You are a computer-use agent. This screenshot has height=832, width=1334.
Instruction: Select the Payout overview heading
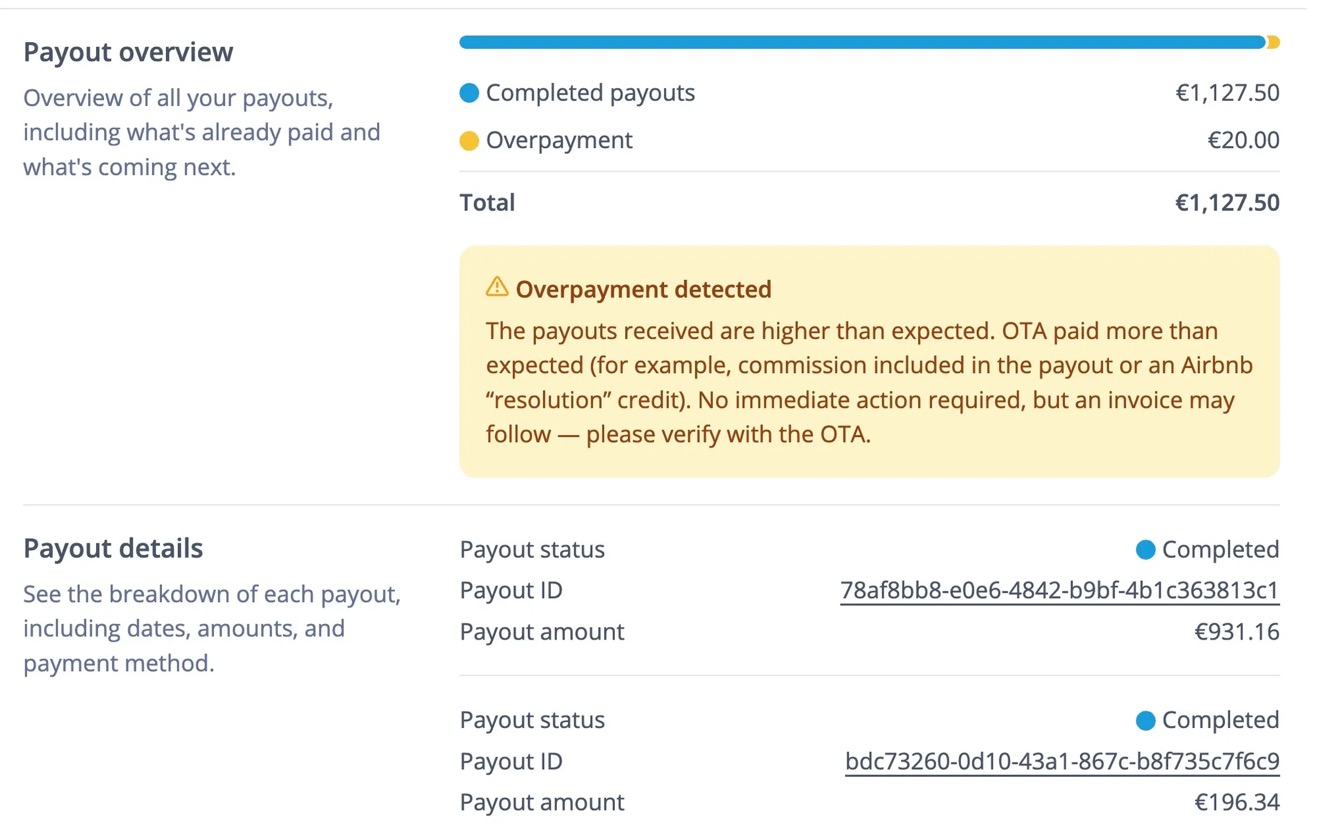point(128,52)
